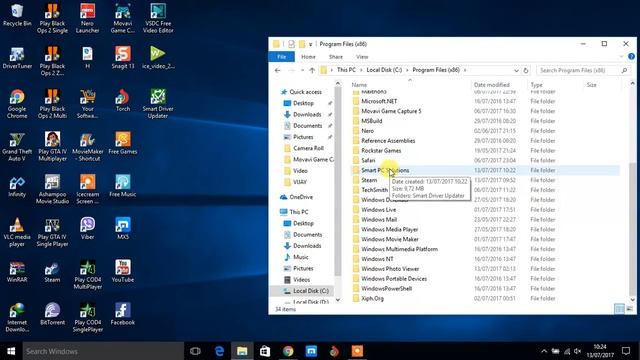Select Local Disk (C:) in navigation pane

pyautogui.click(x=311, y=291)
